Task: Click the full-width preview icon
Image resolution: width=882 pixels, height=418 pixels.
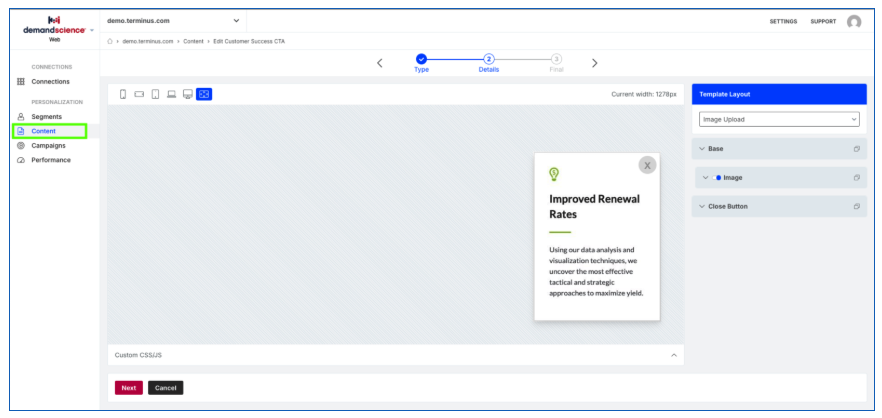Action: click(x=204, y=95)
